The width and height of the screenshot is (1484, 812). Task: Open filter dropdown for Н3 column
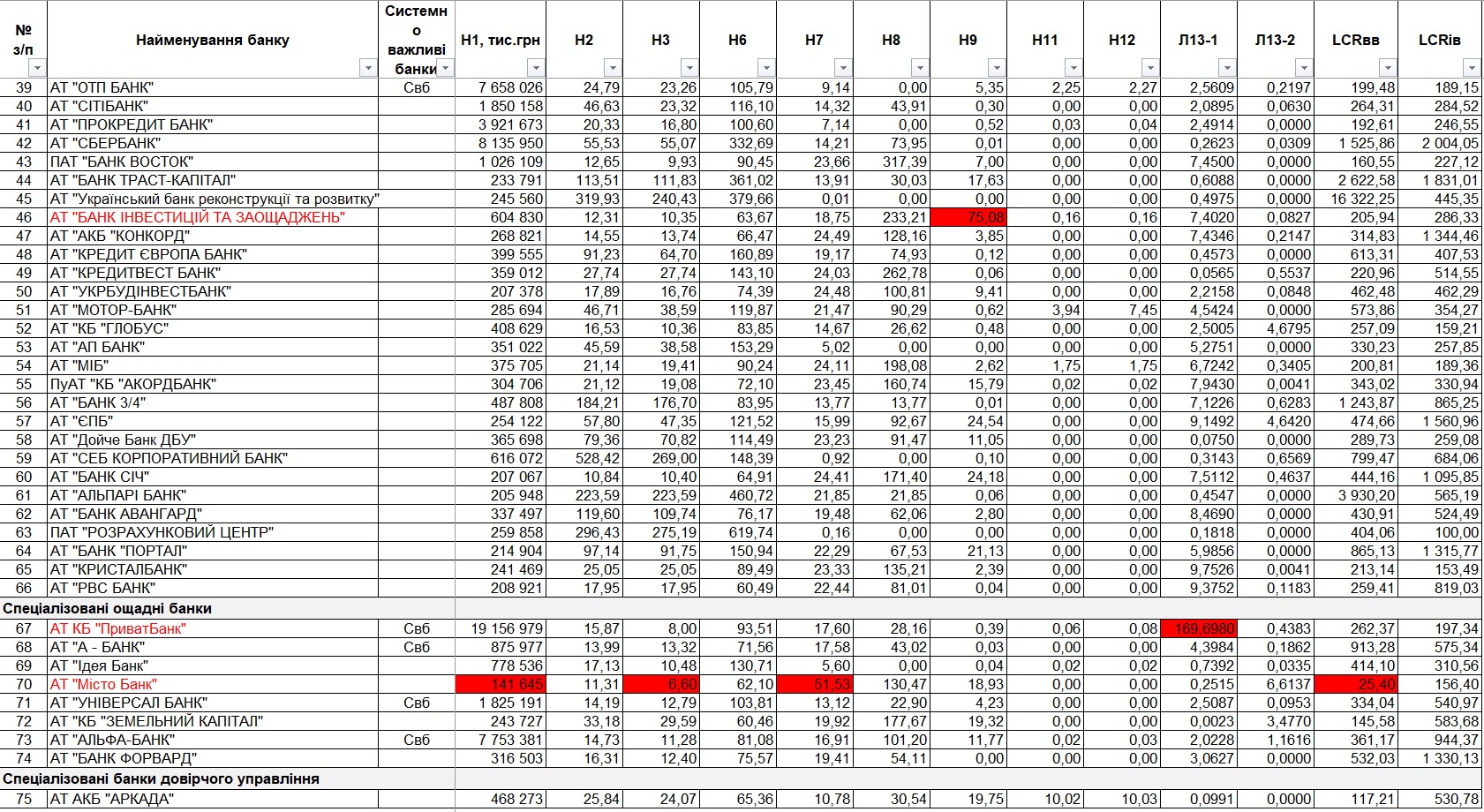[x=689, y=68]
